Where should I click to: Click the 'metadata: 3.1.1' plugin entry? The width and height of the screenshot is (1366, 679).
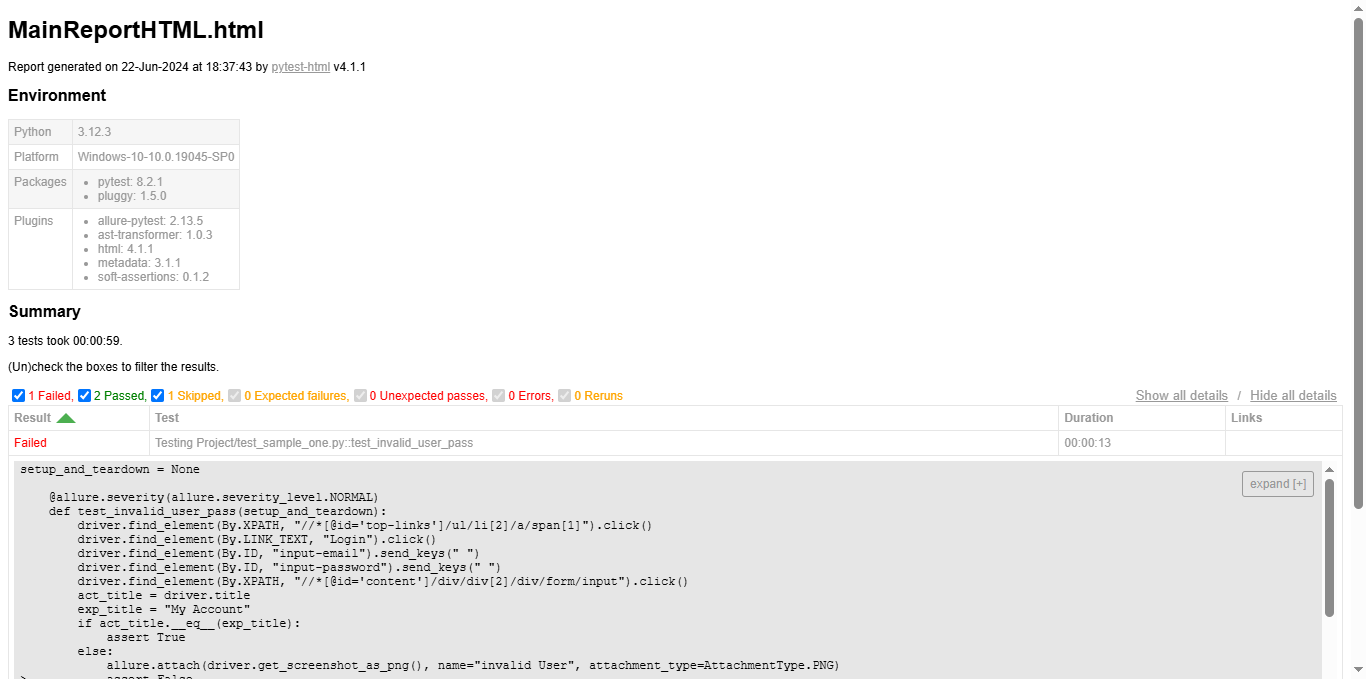point(139,263)
